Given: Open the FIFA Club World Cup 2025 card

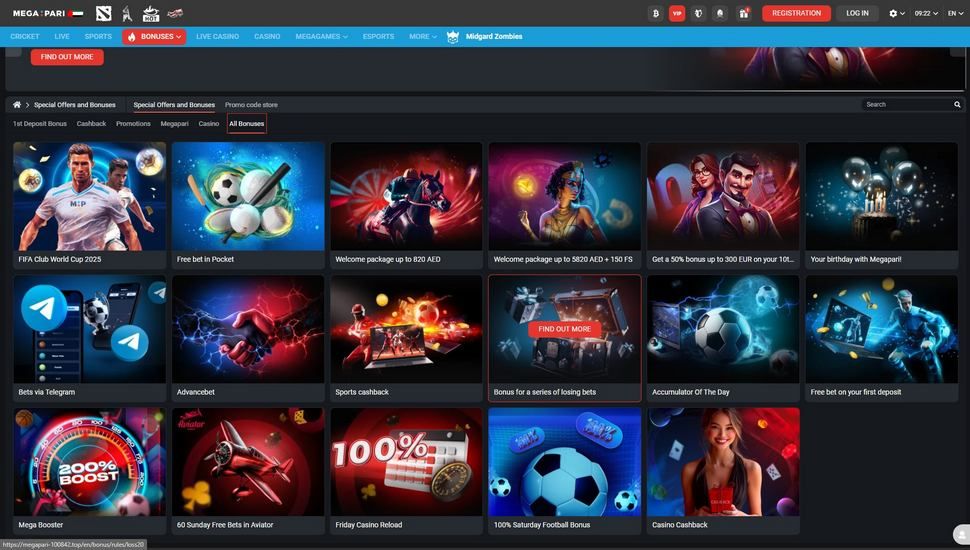Looking at the screenshot, I should tap(90, 205).
